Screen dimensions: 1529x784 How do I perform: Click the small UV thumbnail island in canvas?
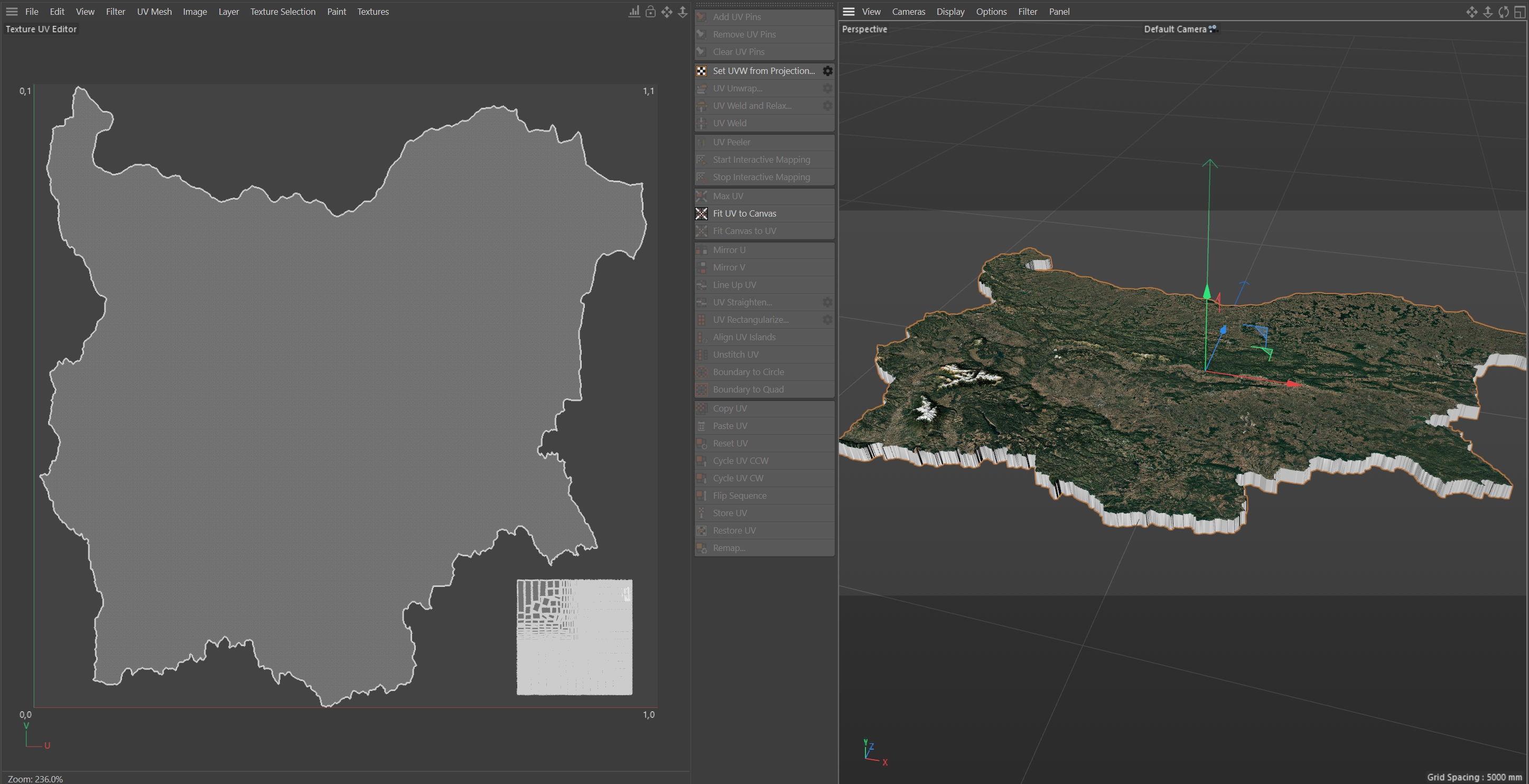(574, 637)
